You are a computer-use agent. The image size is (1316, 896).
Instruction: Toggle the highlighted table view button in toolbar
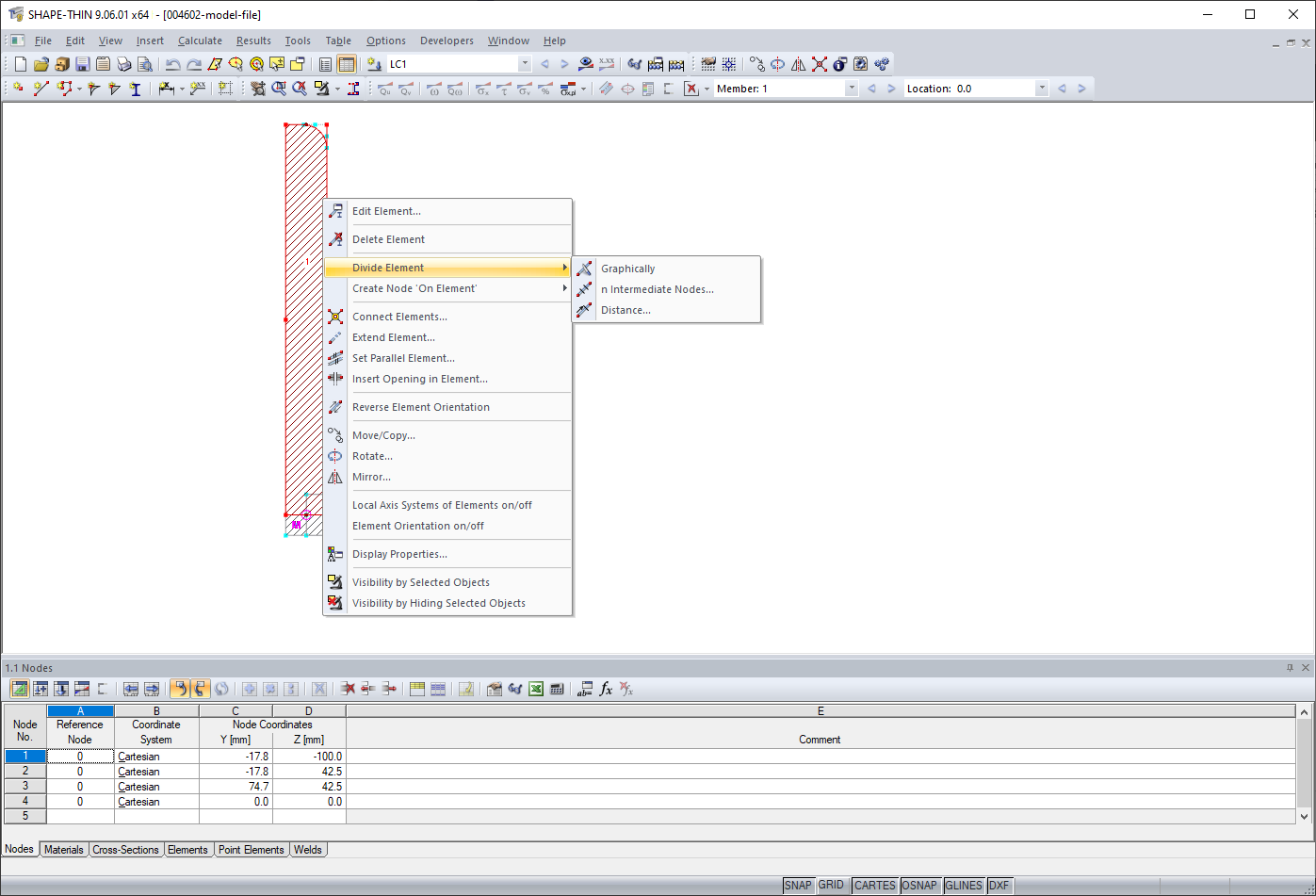pyautogui.click(x=346, y=64)
